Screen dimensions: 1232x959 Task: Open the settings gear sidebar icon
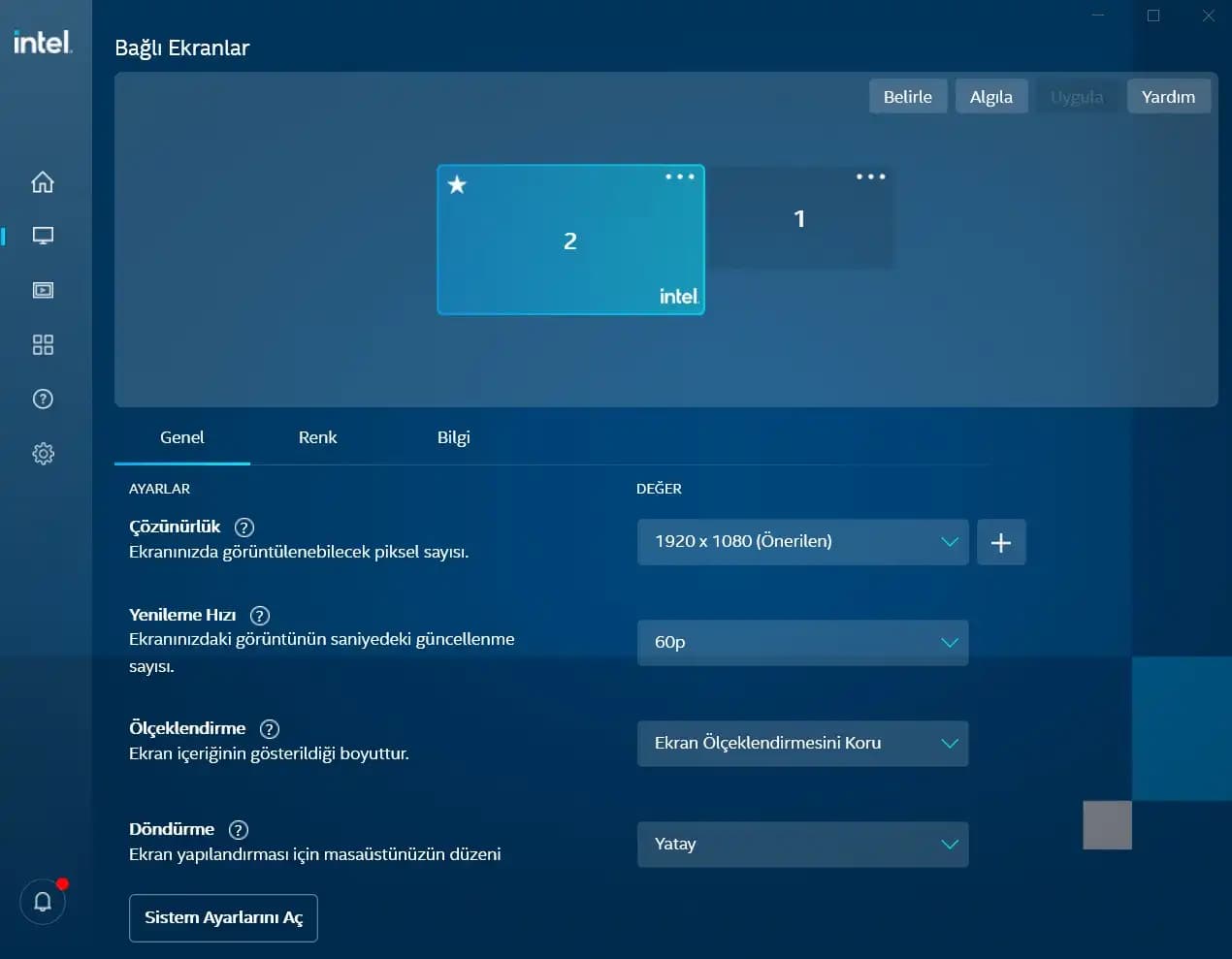(x=43, y=454)
